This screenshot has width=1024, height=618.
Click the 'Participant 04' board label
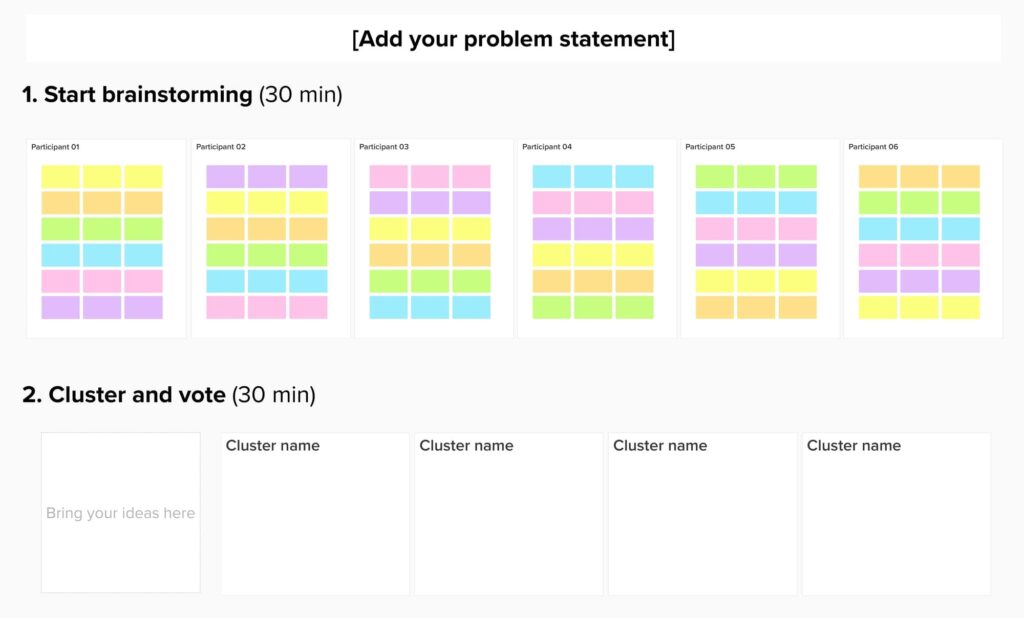[x=547, y=147]
